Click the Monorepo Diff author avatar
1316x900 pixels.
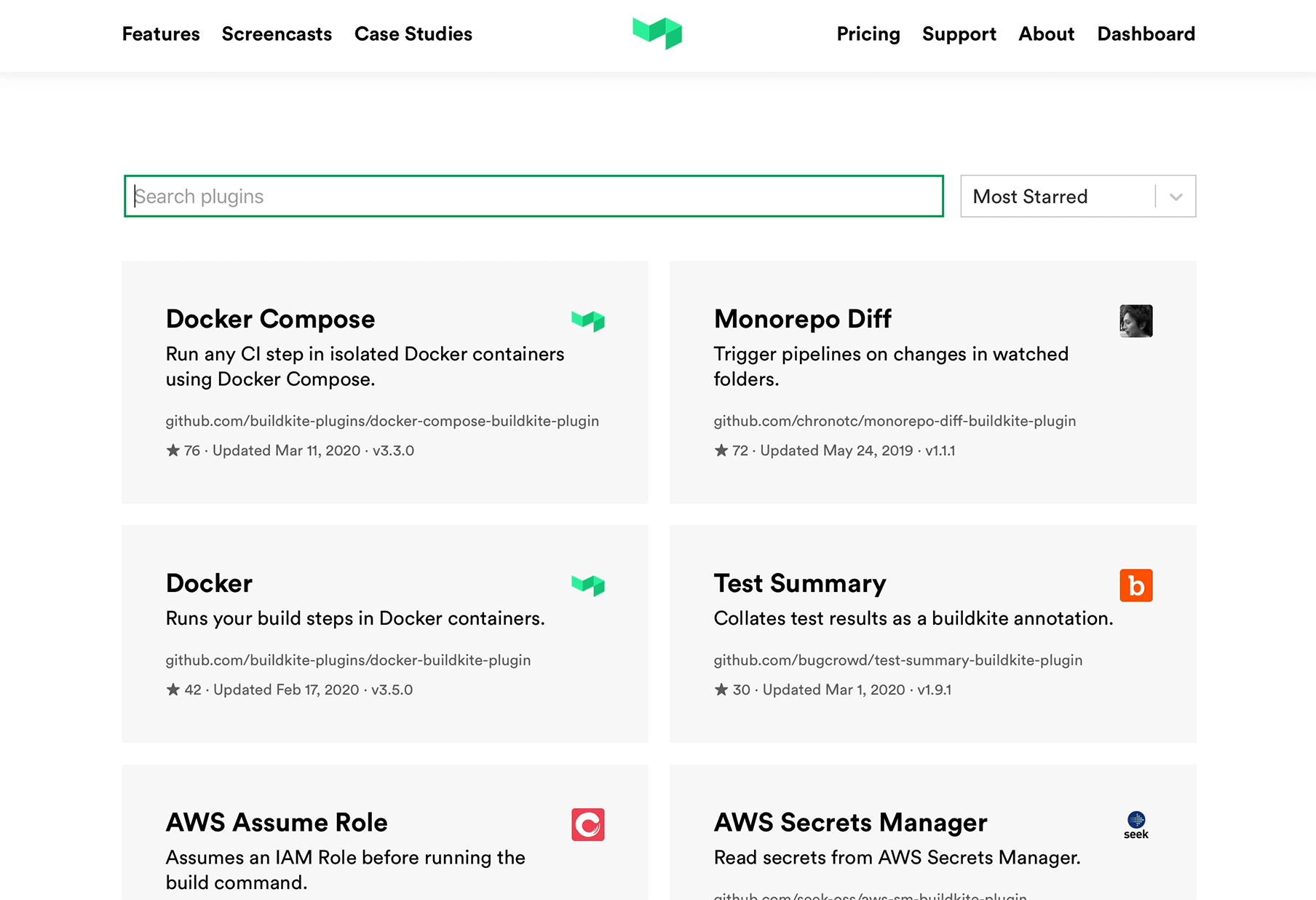(x=1135, y=320)
